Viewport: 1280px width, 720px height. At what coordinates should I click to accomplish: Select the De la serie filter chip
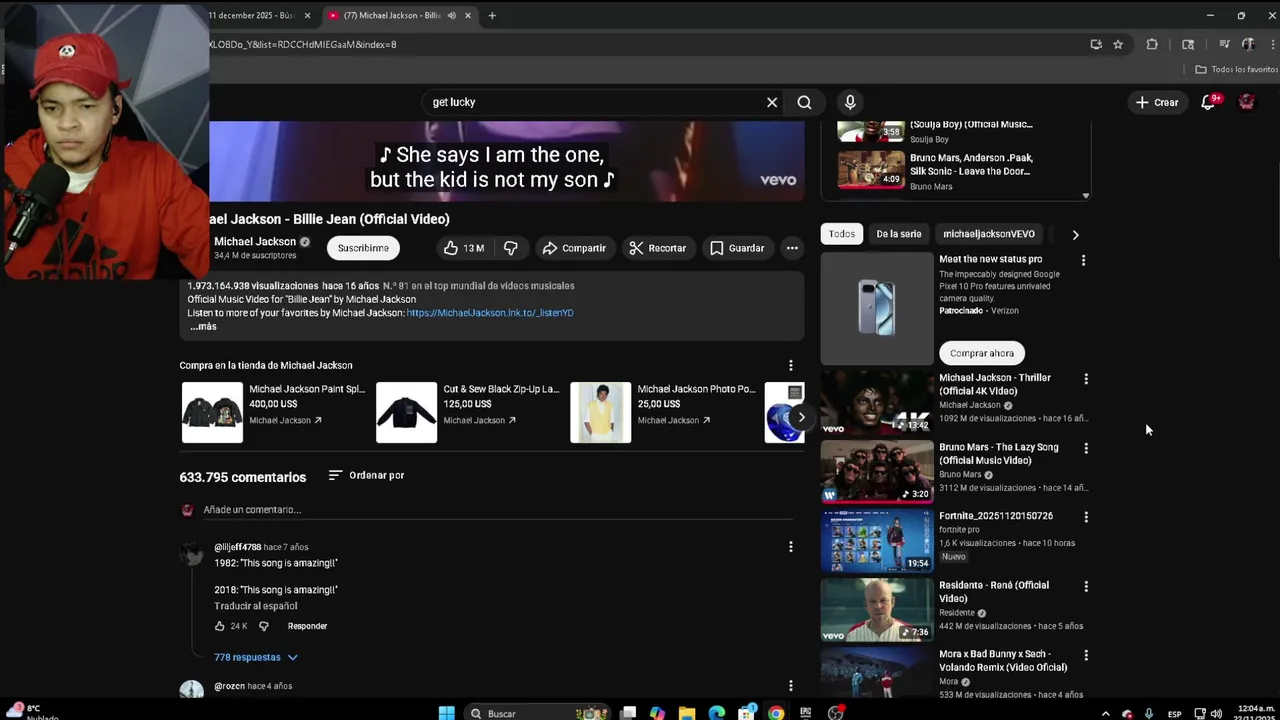(899, 234)
